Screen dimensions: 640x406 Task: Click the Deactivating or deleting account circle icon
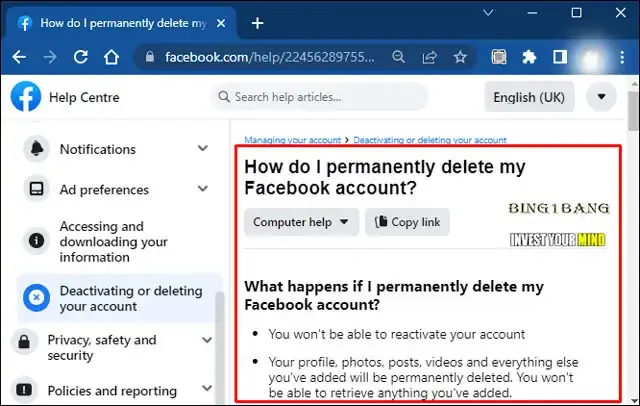37,297
